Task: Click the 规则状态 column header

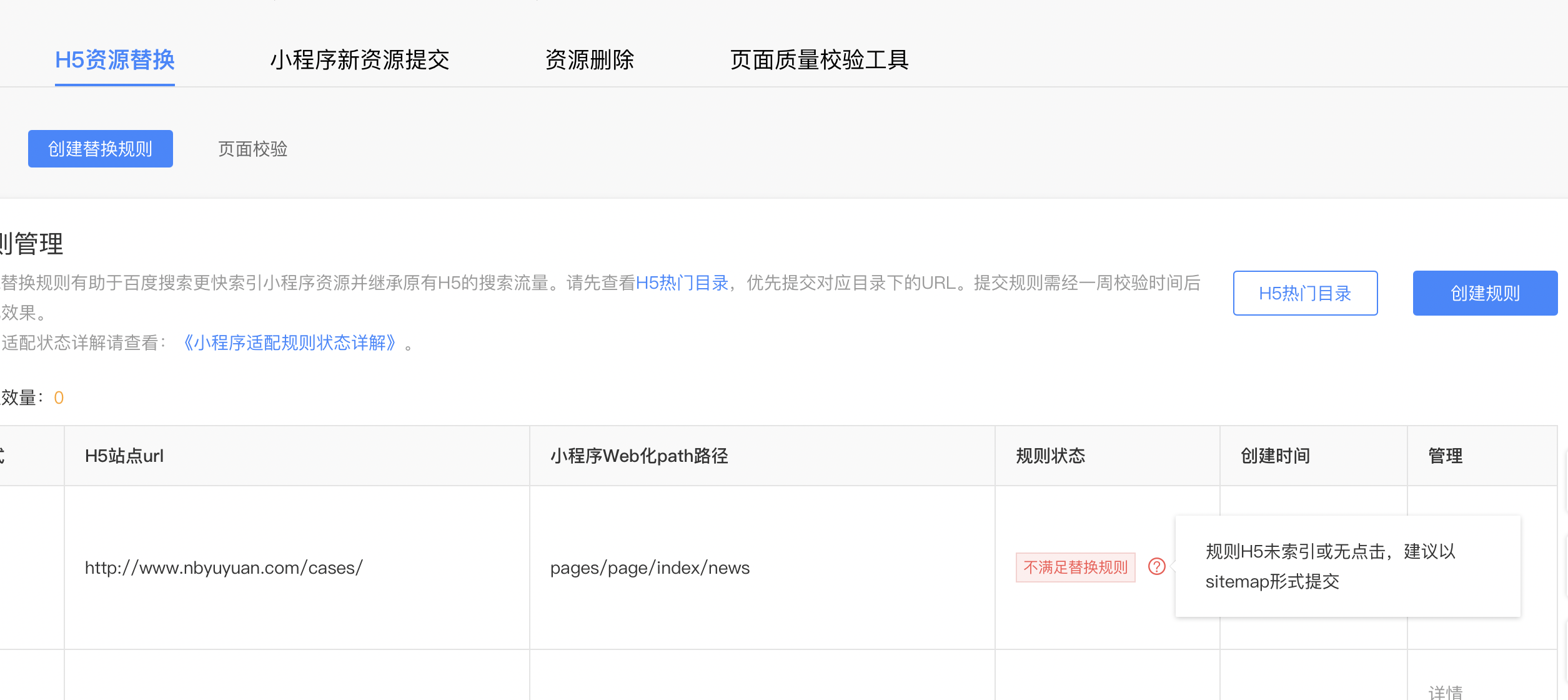Action: (x=1051, y=456)
